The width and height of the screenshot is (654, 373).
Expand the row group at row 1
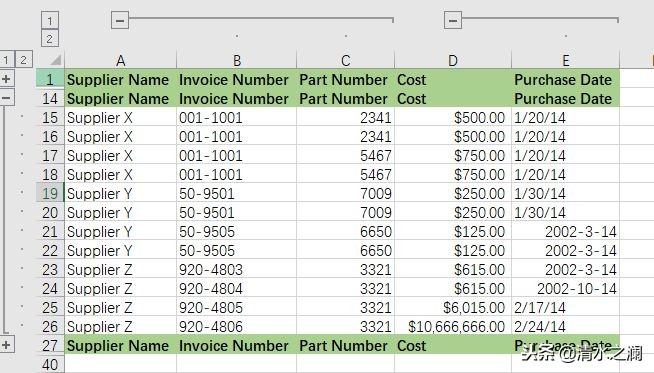click(x=7, y=79)
